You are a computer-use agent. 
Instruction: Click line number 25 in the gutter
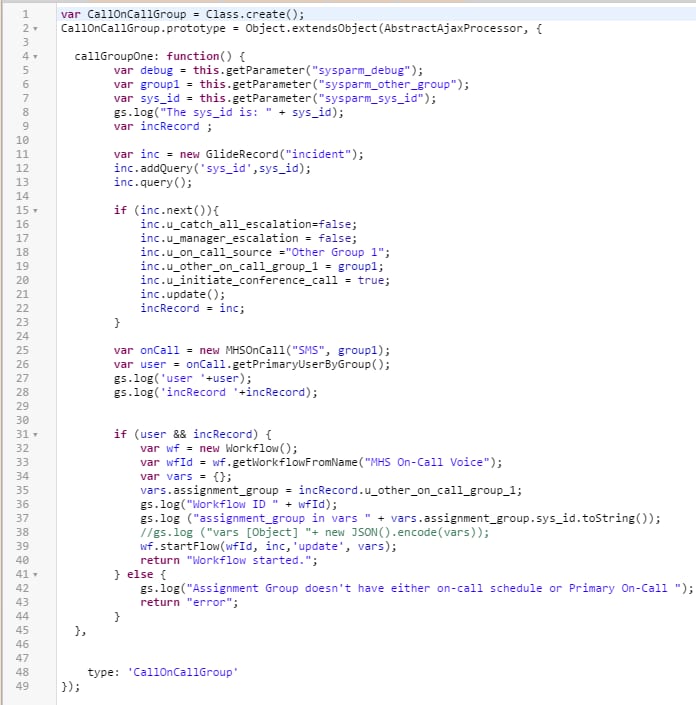tap(22, 350)
